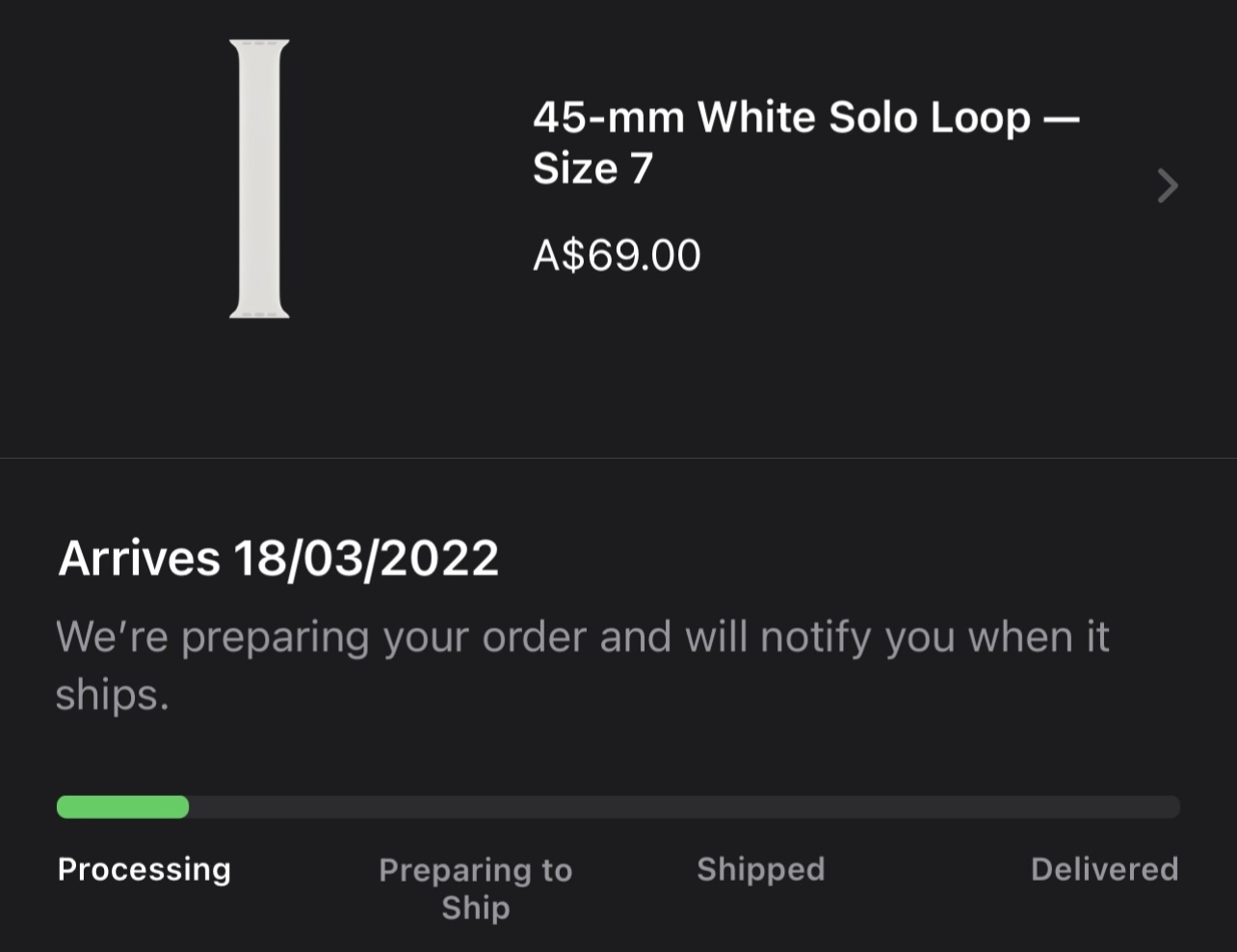
Task: Click the word "ships." ending the message
Action: 112,695
